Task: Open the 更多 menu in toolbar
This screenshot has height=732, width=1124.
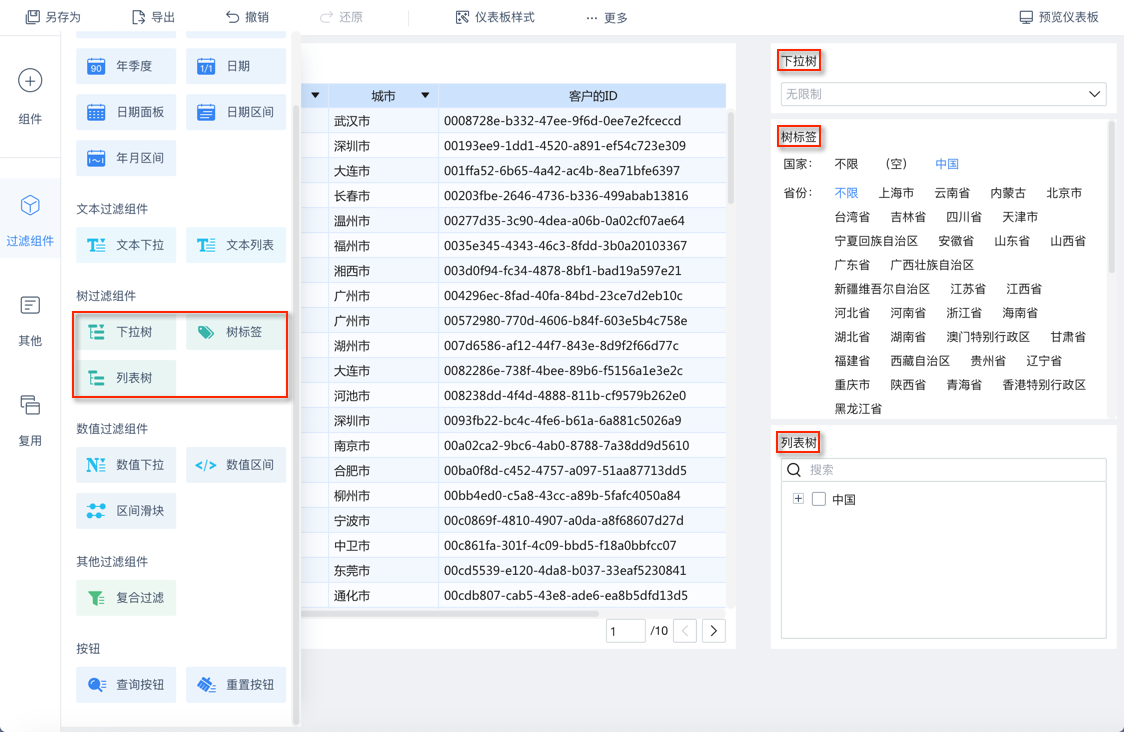Action: pos(607,17)
